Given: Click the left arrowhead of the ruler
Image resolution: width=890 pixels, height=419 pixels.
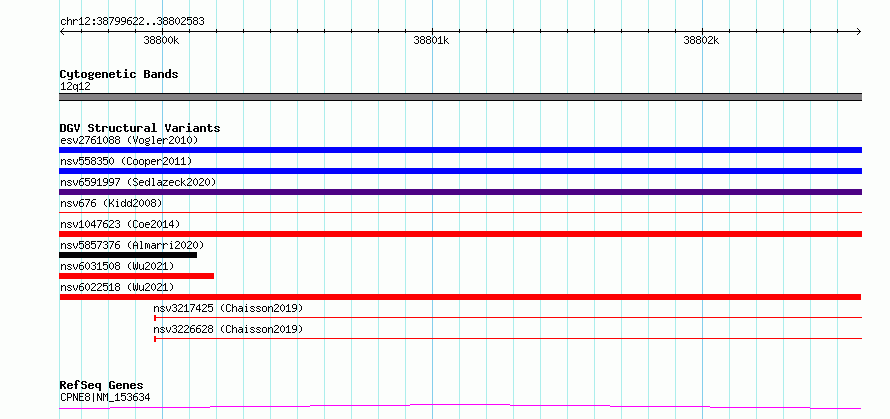Looking at the screenshot, I should point(62,32).
